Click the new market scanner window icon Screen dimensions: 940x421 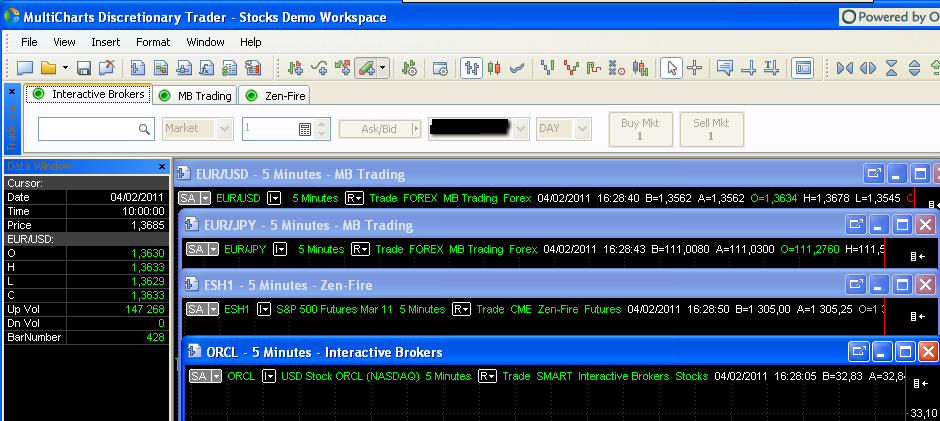pos(161,68)
